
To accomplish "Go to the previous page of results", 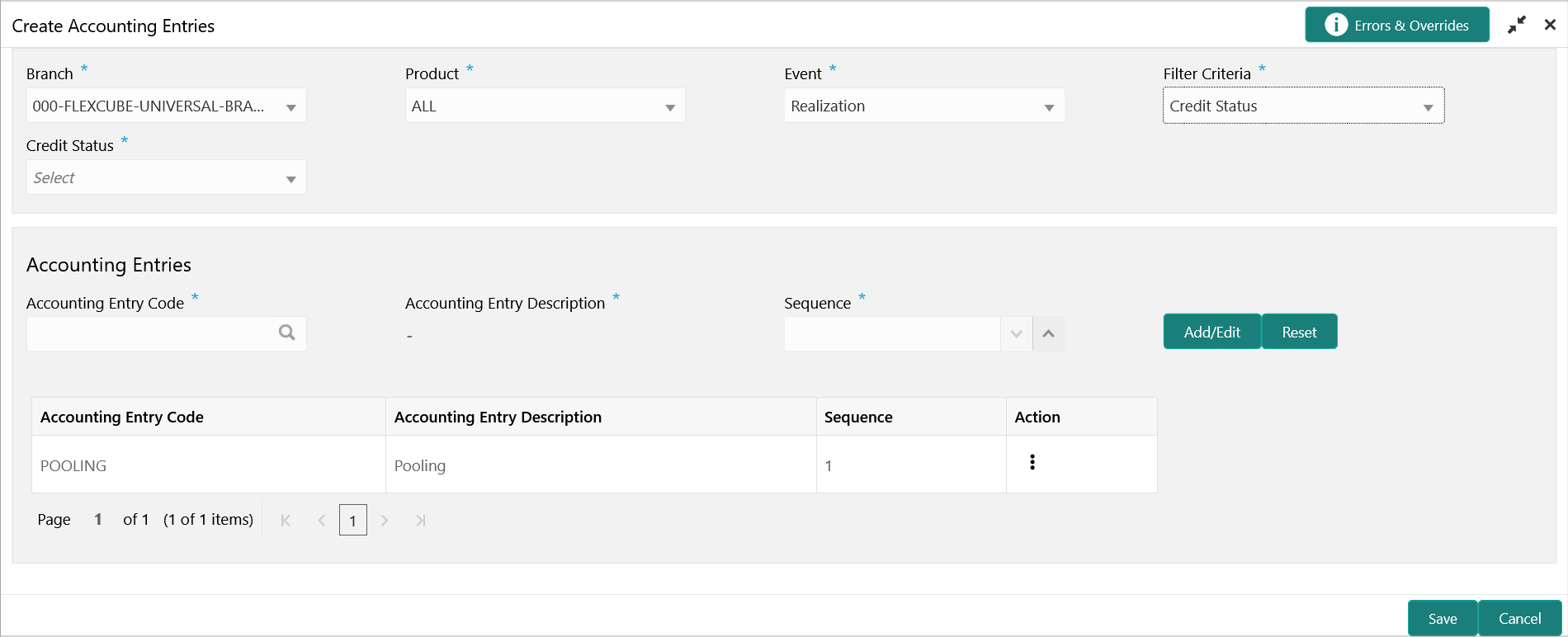I will coord(322,520).
